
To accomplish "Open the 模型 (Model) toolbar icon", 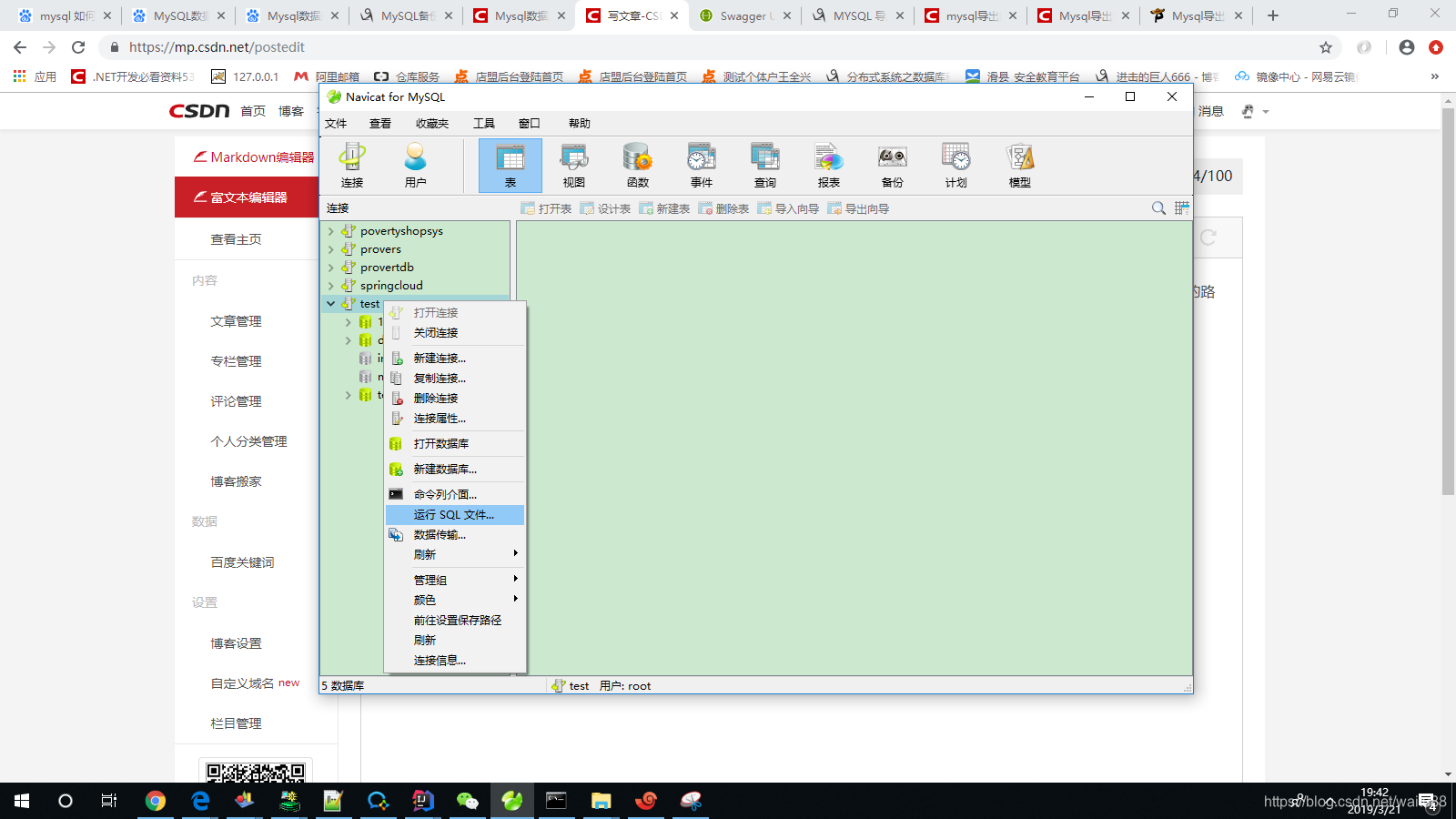I will pyautogui.click(x=1020, y=165).
